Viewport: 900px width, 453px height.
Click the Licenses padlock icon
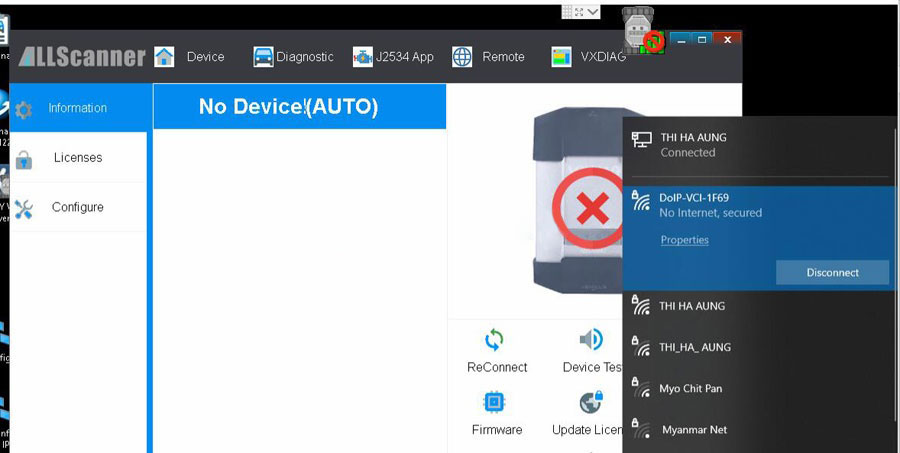click(24, 159)
